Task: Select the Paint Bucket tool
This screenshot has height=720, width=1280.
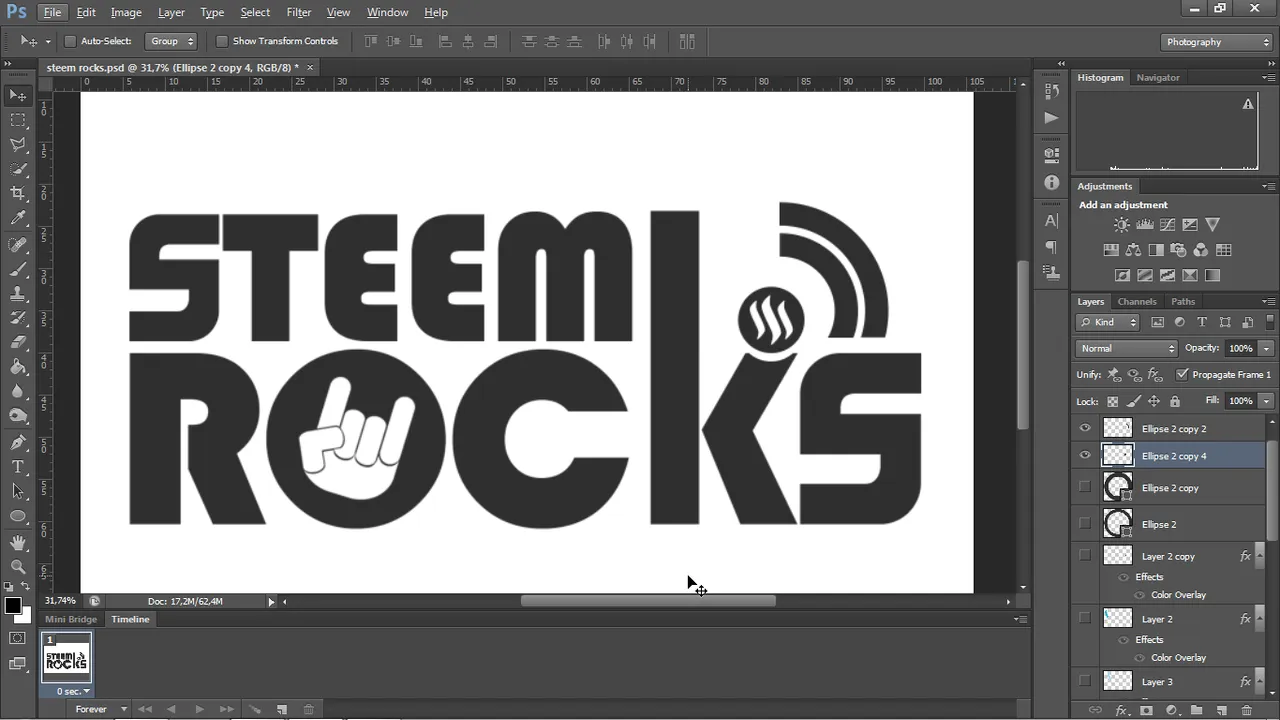Action: (x=18, y=368)
